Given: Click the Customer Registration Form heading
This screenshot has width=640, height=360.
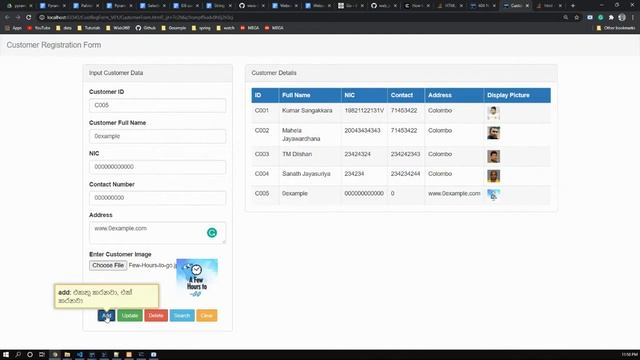Looking at the screenshot, I should 54,45.
